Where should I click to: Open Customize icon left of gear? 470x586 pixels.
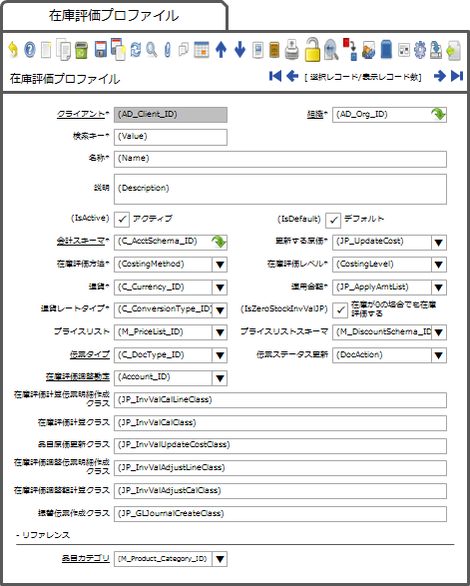coord(404,50)
